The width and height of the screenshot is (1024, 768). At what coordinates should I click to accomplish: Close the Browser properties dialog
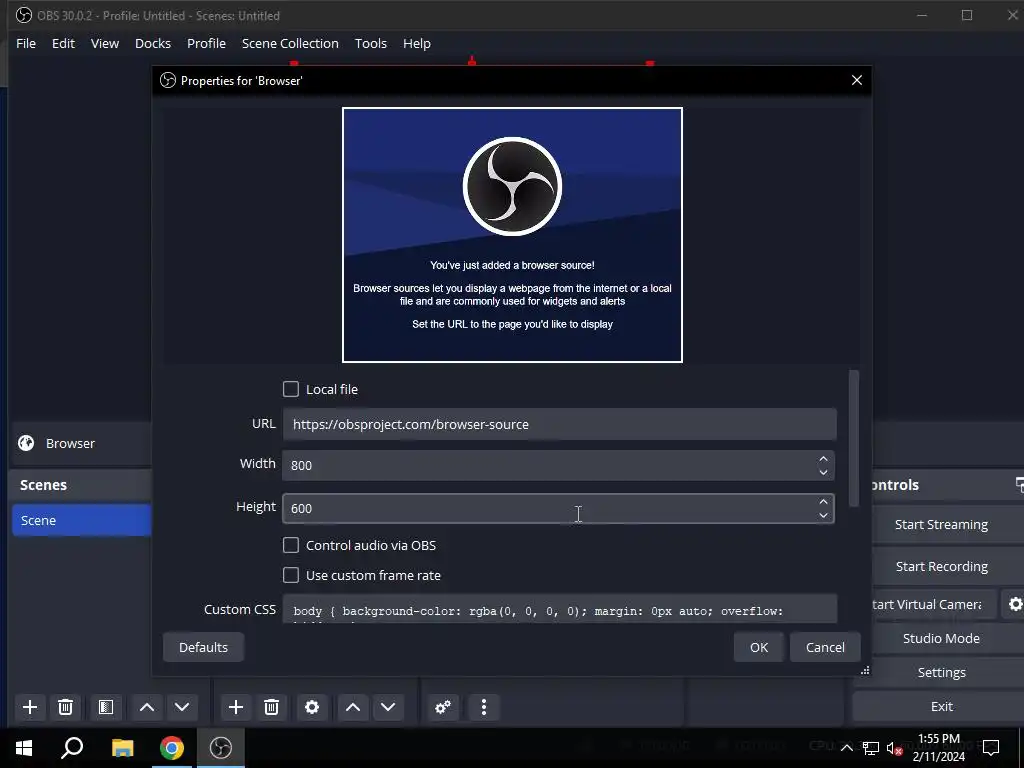click(857, 80)
